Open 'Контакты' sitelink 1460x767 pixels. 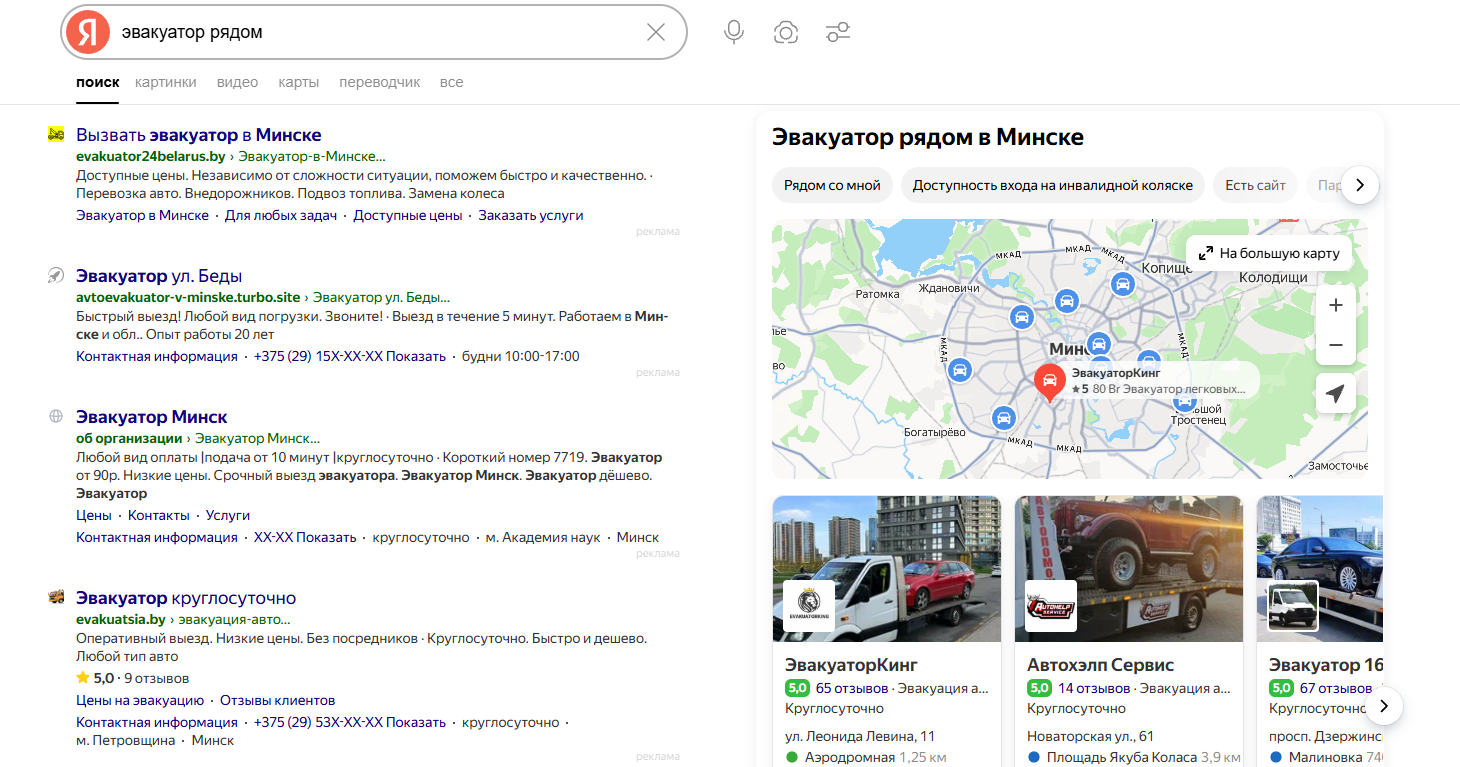click(x=159, y=515)
